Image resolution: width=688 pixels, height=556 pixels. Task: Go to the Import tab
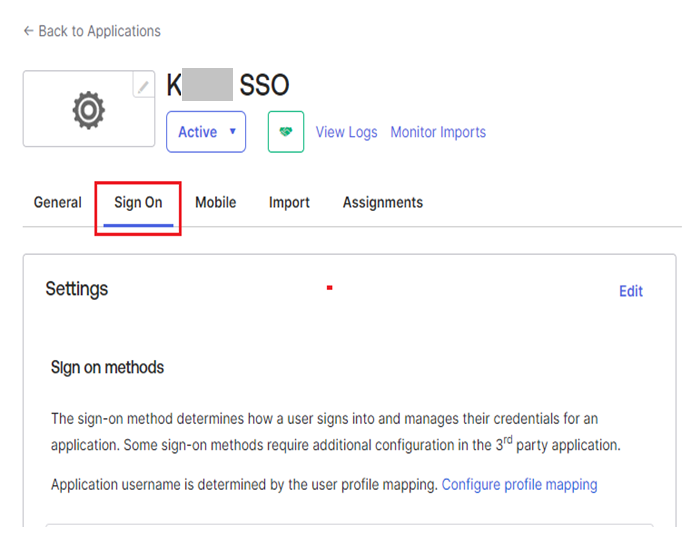tap(289, 202)
